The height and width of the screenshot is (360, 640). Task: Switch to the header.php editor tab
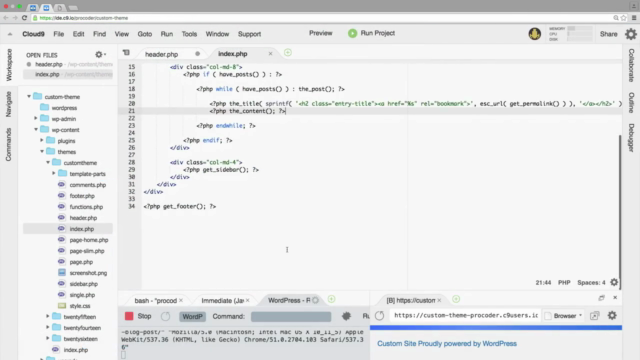162,54
